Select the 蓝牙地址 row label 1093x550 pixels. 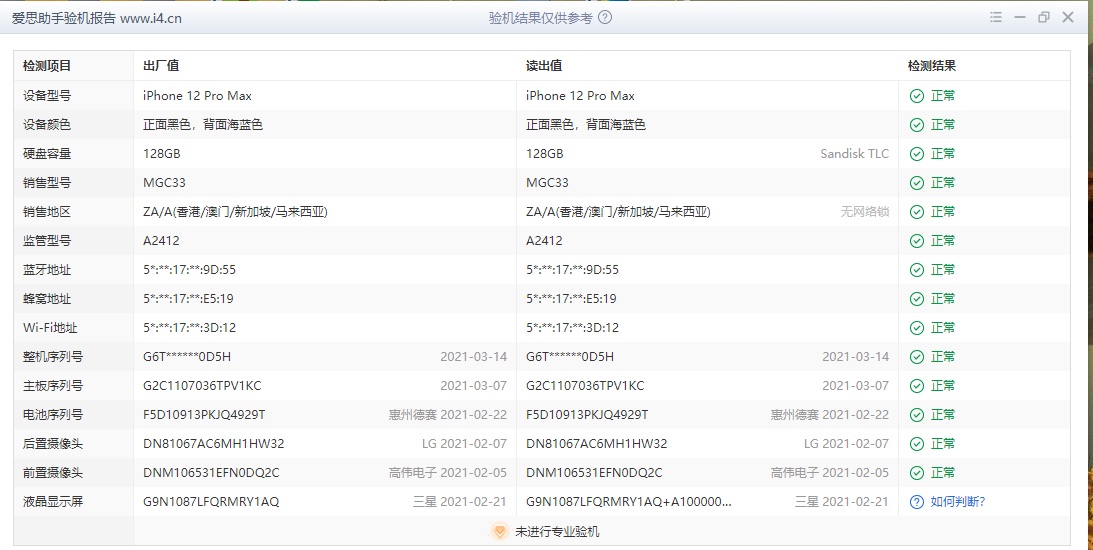47,270
